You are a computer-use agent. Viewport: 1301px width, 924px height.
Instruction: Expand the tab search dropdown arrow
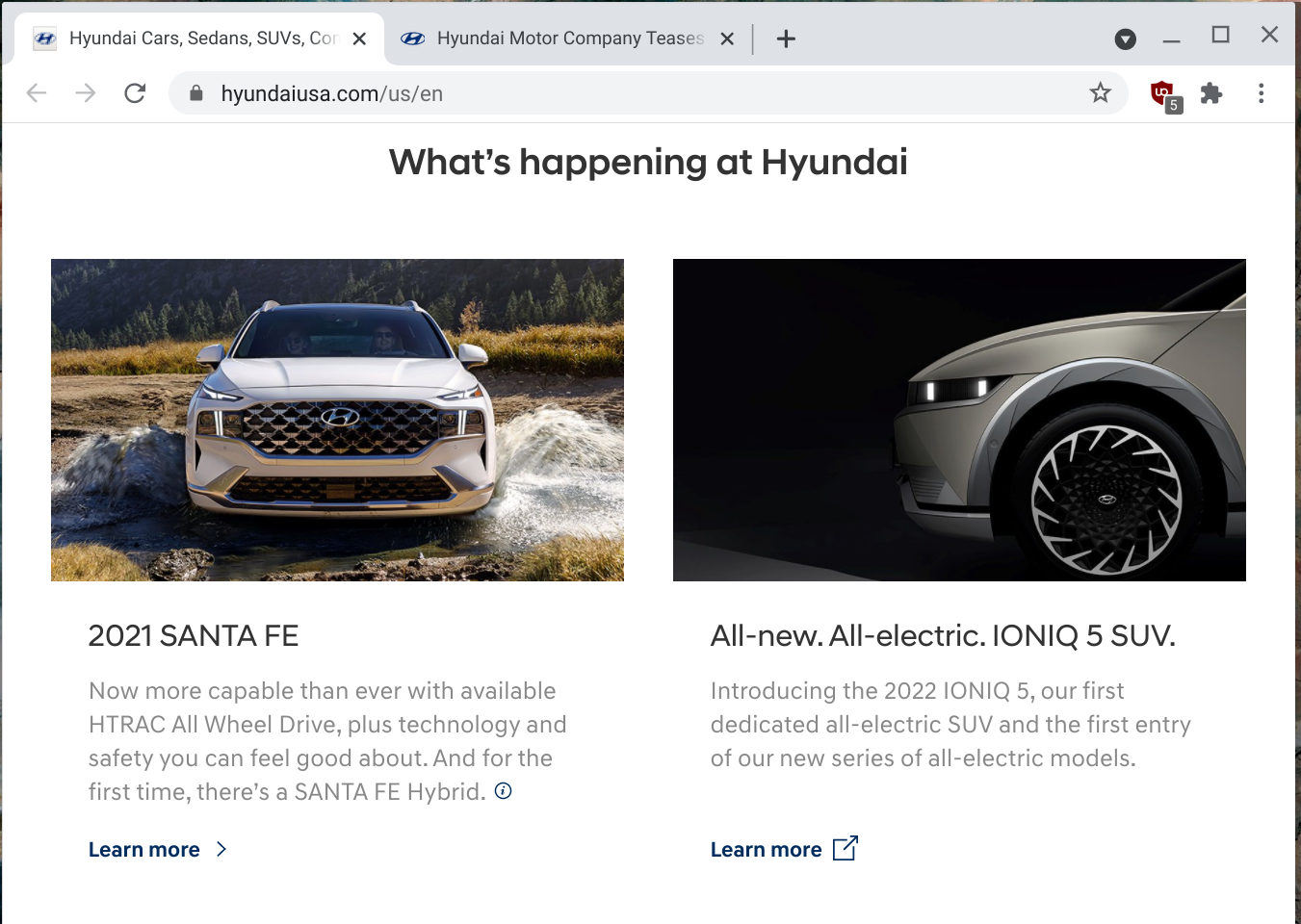[1125, 38]
